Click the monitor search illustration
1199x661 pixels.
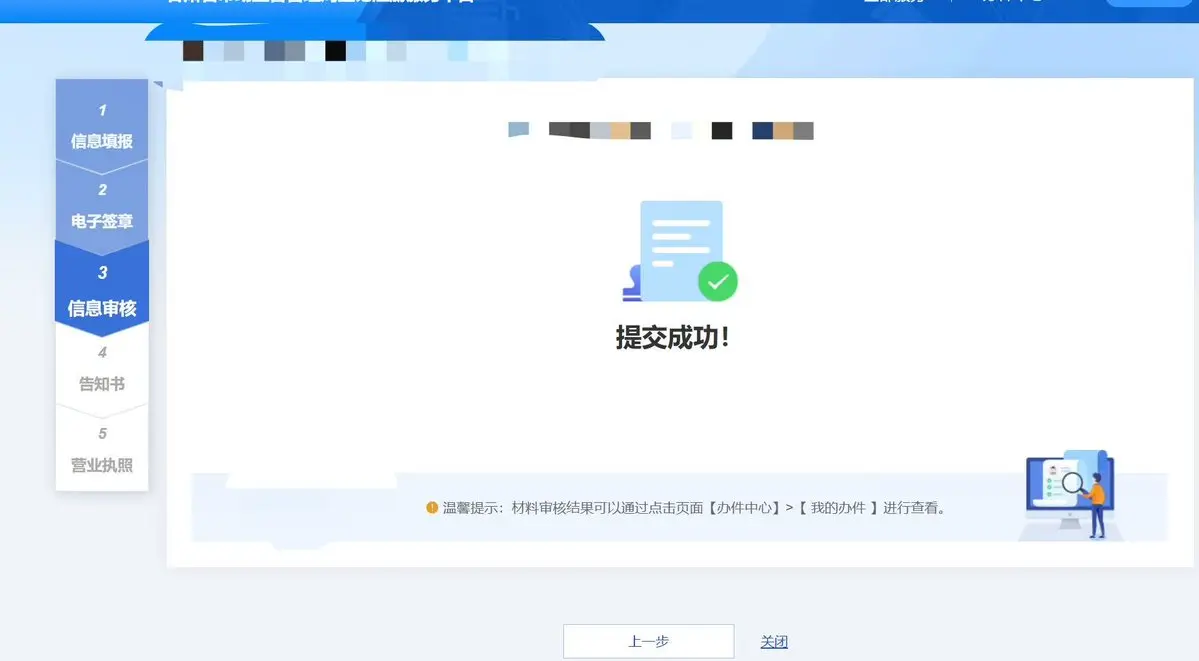[x=1071, y=494]
